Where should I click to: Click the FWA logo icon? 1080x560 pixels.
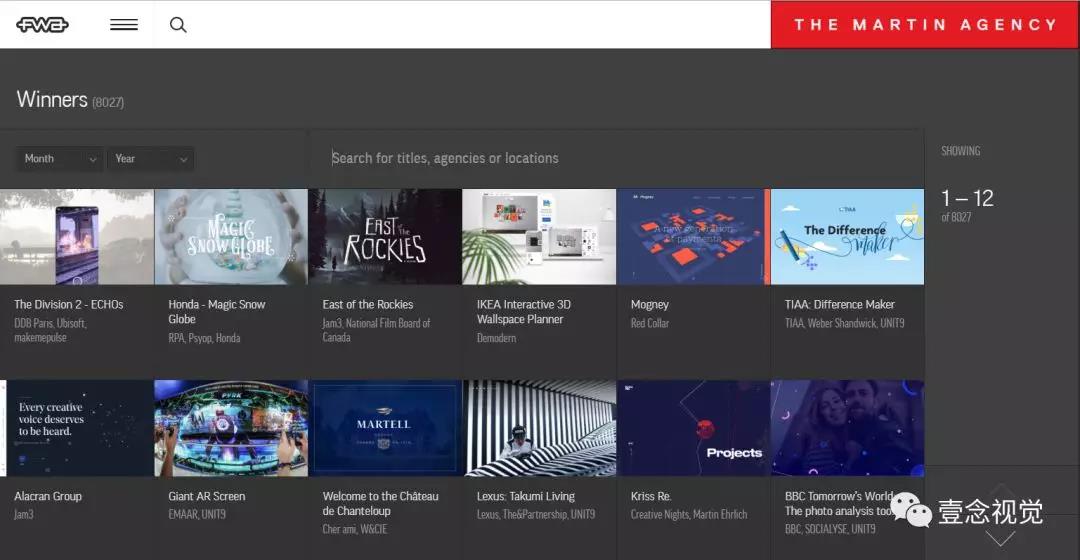(42, 25)
